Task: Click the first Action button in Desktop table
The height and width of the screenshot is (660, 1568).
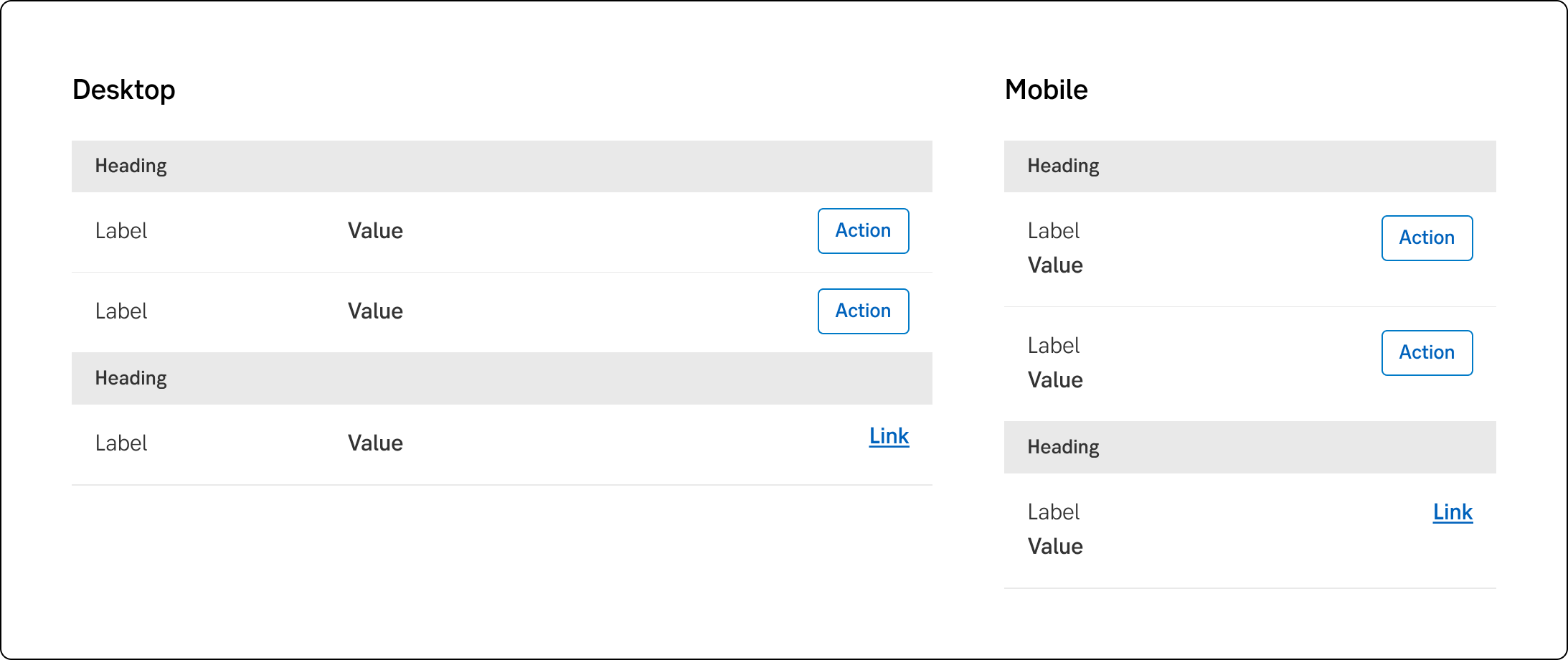Action: click(863, 231)
